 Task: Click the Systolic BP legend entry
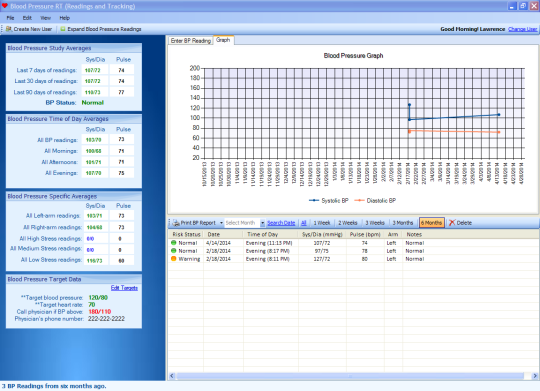point(329,200)
